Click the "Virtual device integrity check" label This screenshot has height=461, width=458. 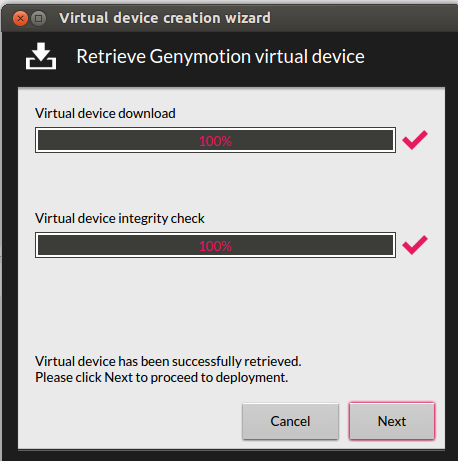point(120,219)
